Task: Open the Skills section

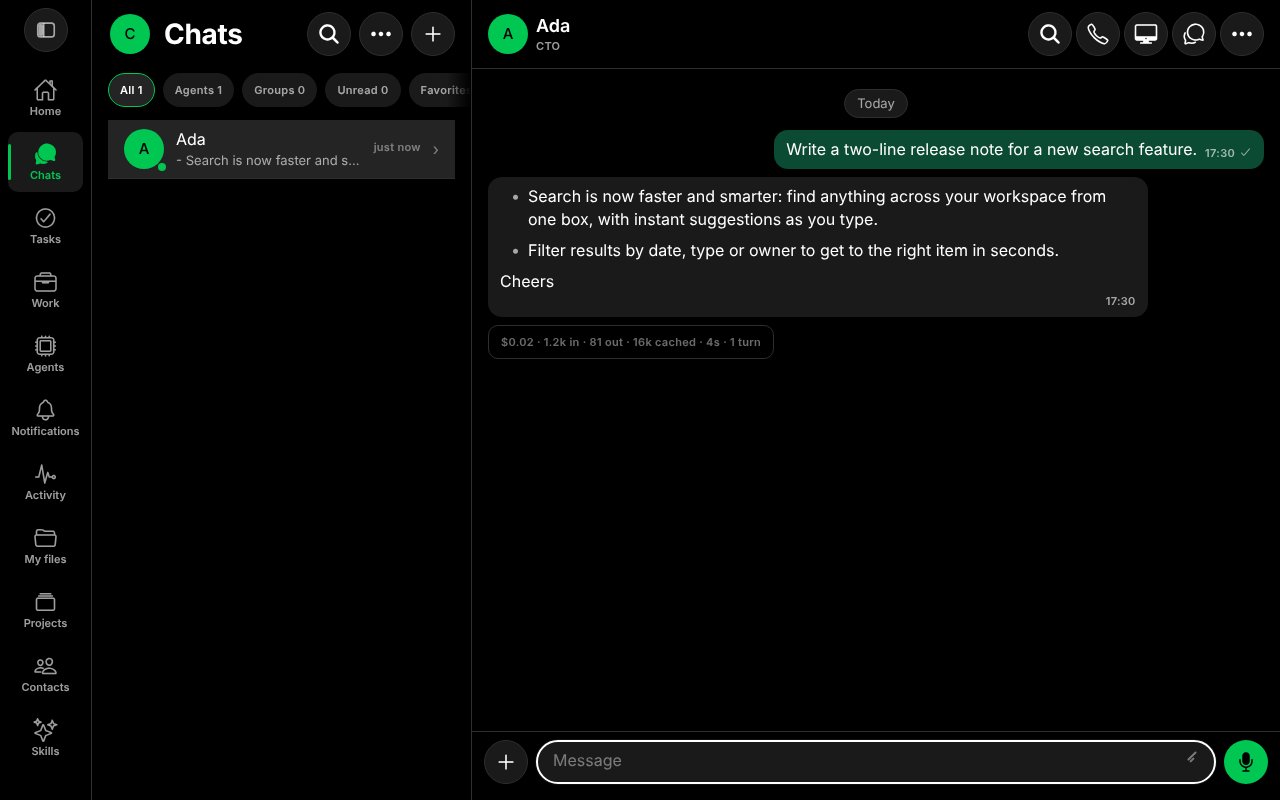Action: [x=45, y=738]
